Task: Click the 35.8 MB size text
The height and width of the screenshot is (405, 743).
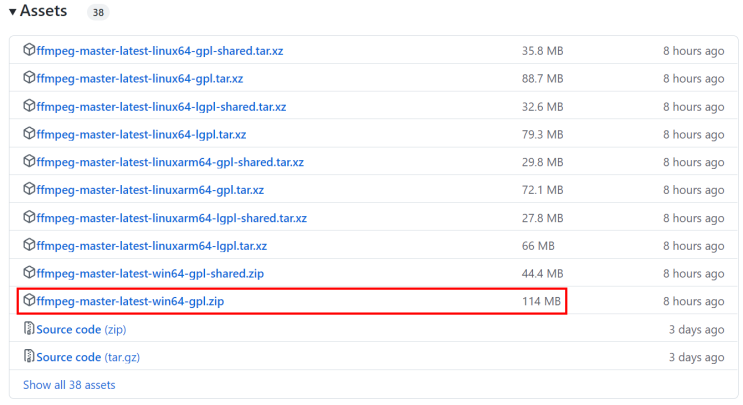Action: [543, 51]
